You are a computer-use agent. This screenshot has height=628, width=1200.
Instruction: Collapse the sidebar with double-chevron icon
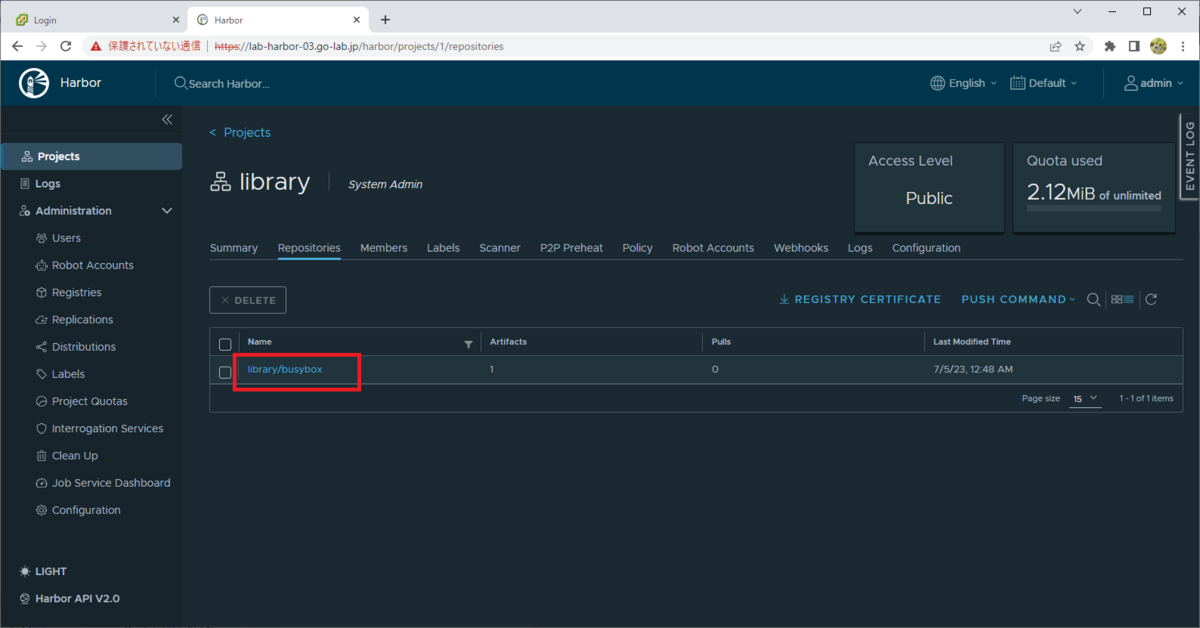167,119
